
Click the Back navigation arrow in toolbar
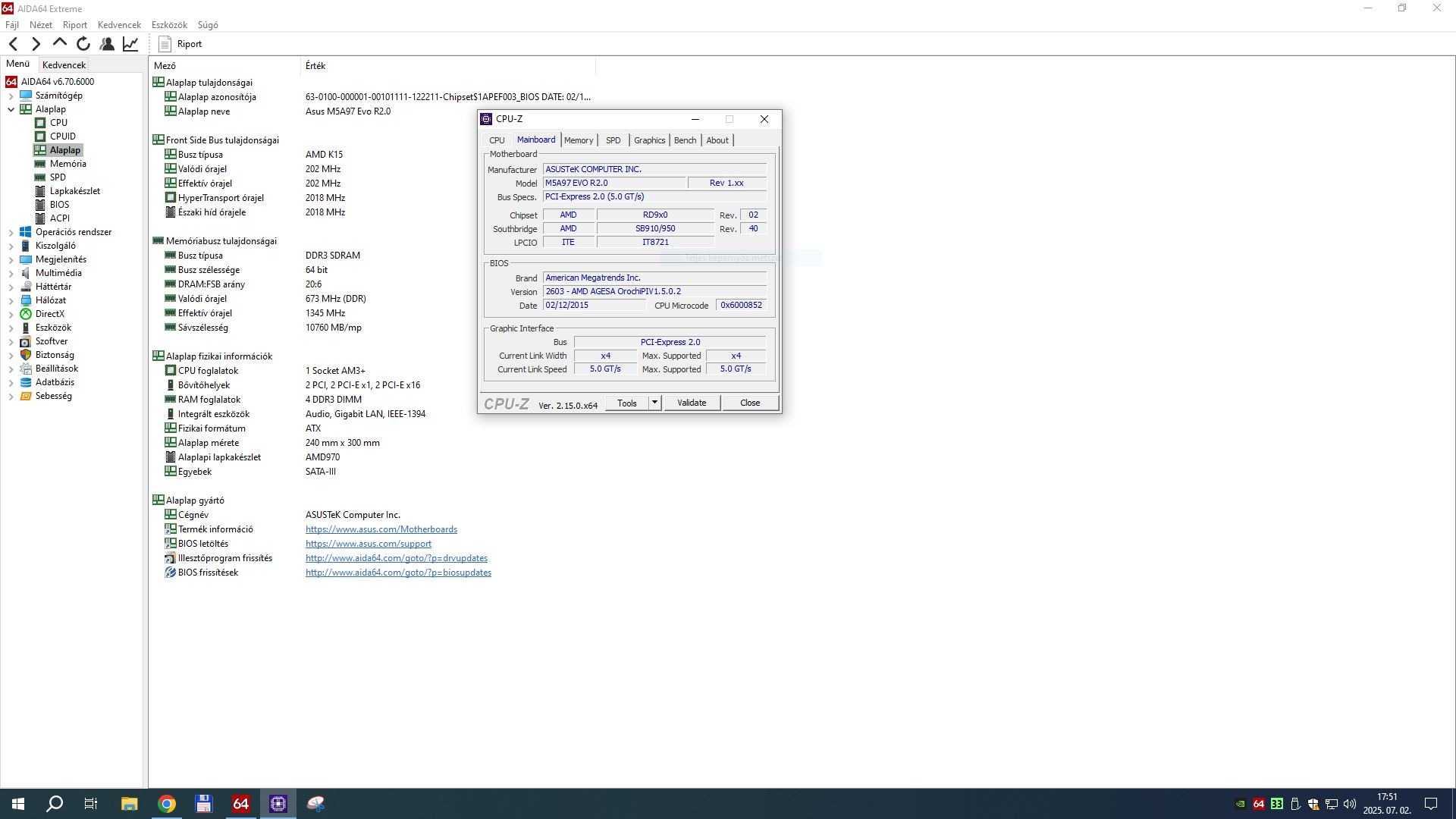point(13,44)
